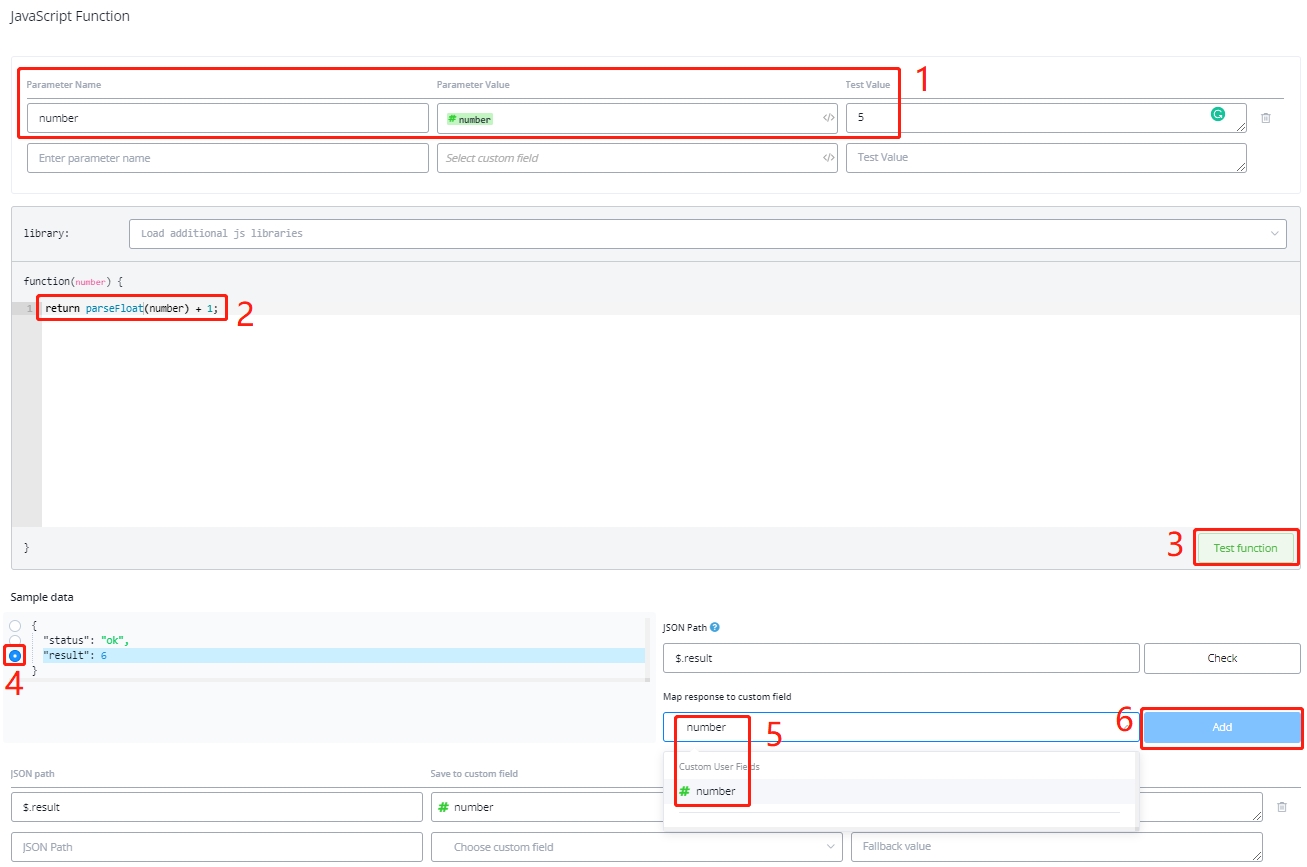Screen dimensions: 1307x867
Task: Click the blue Add button
Action: tap(1221, 727)
